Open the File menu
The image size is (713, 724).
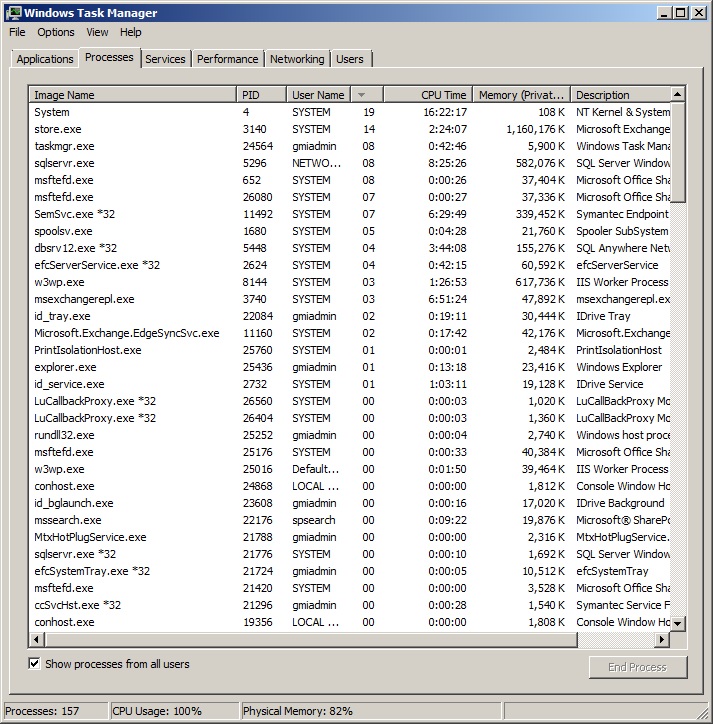point(17,32)
